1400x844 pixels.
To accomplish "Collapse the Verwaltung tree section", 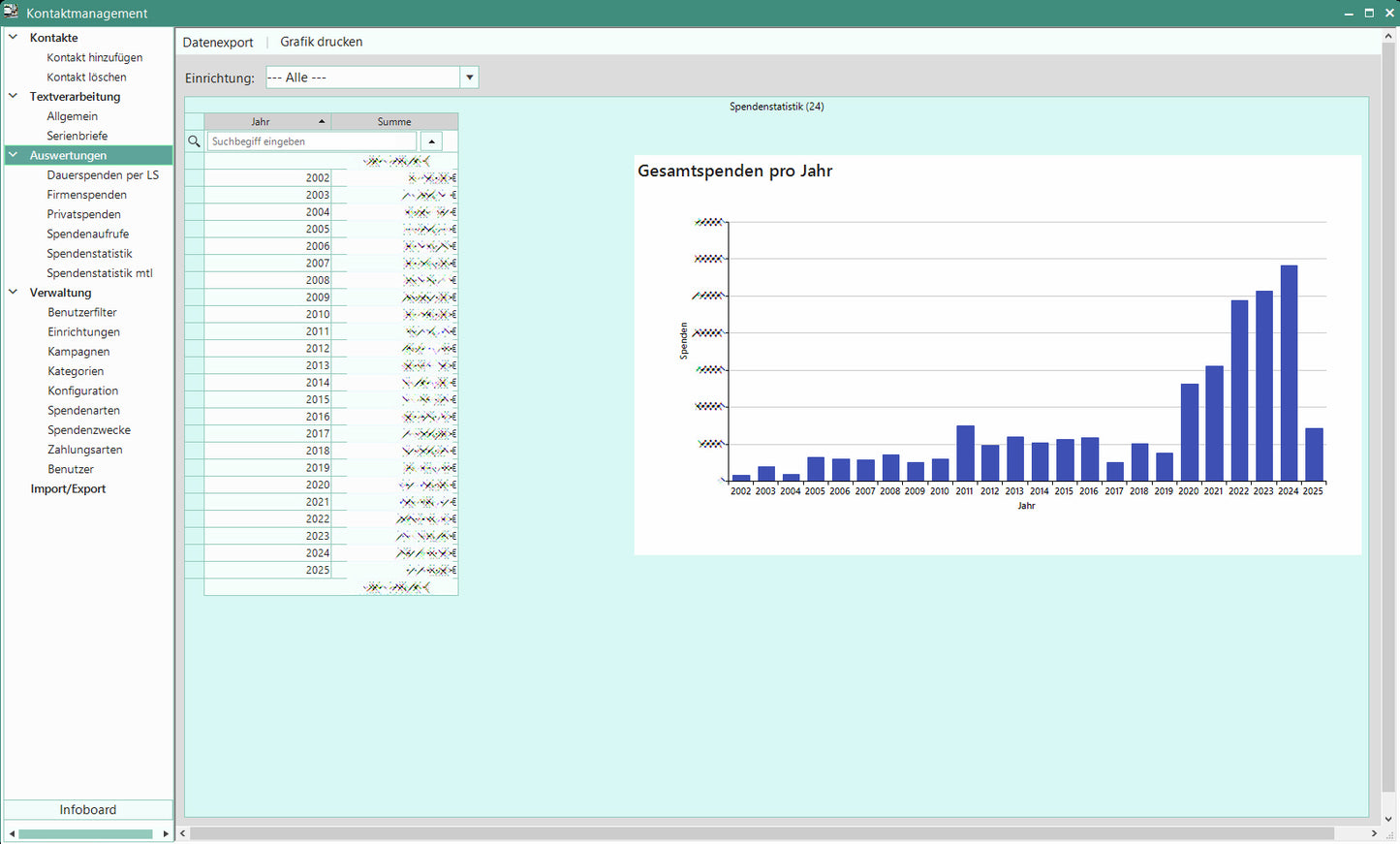I will (x=14, y=293).
